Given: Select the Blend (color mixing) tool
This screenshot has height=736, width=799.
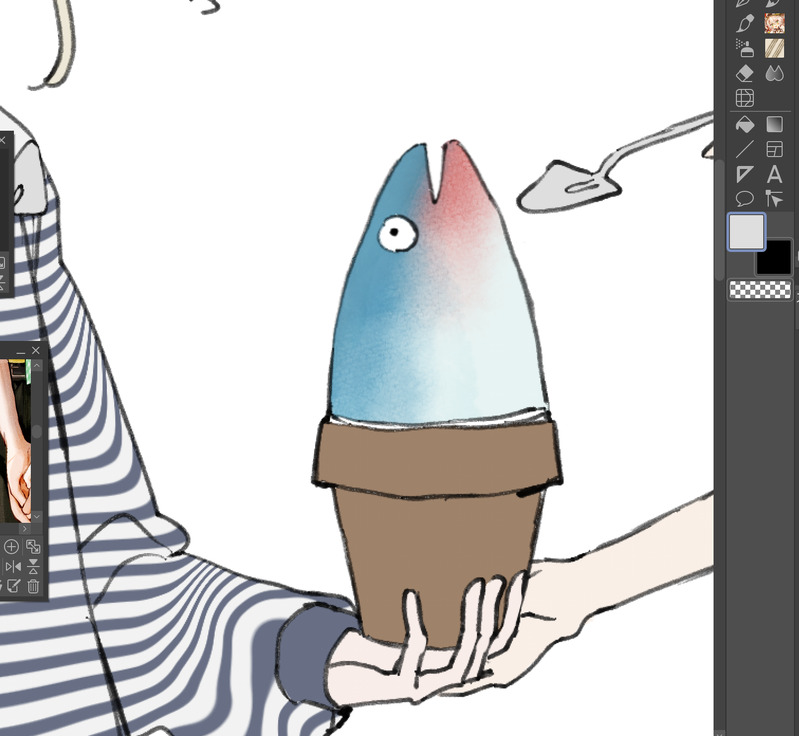Looking at the screenshot, I should pyautogui.click(x=774, y=73).
